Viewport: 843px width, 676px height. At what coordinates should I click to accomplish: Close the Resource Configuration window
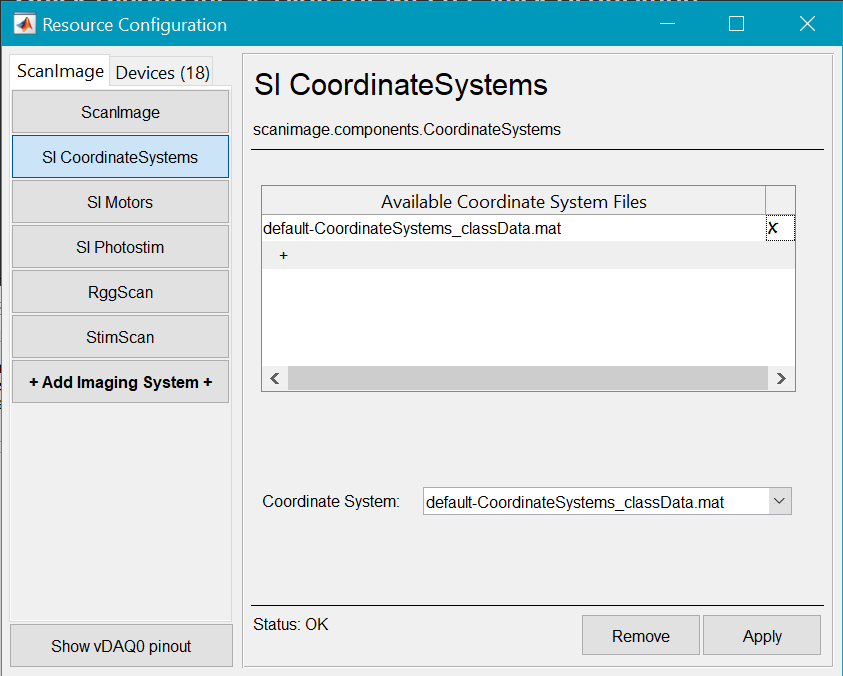coord(806,24)
